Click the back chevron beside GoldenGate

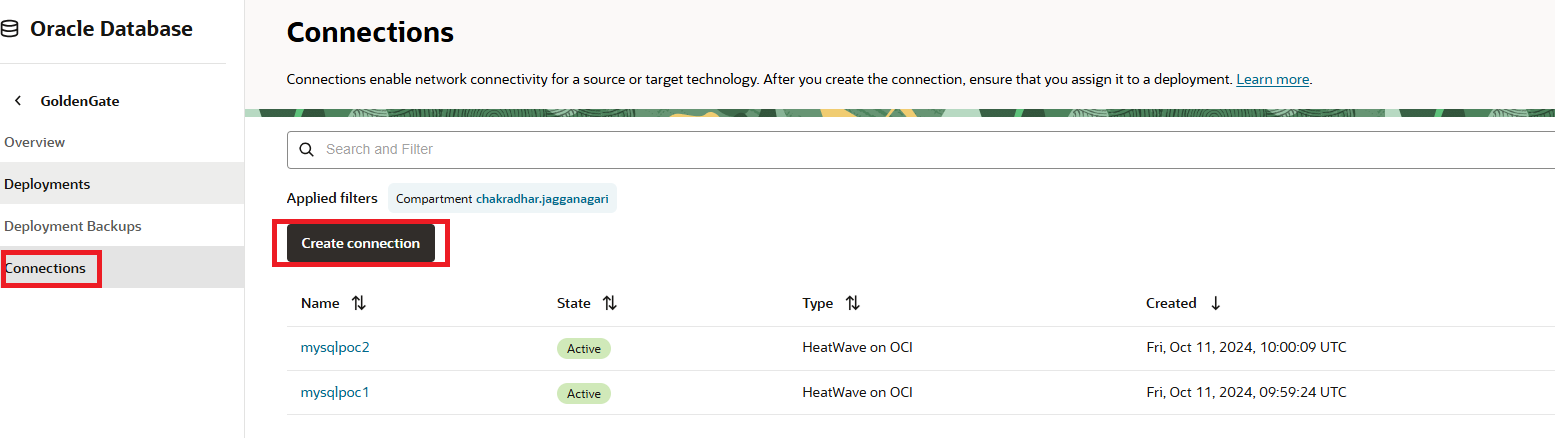pyautogui.click(x=18, y=101)
